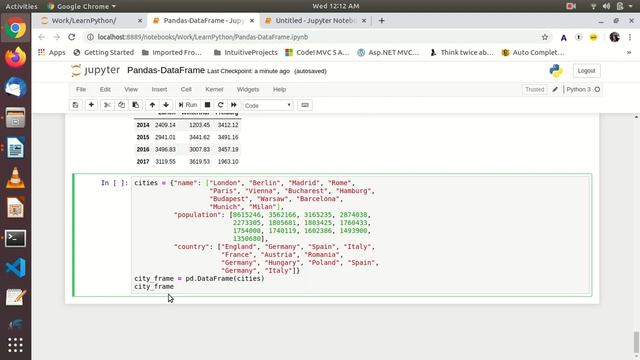This screenshot has width=640, height=360.
Task: Open the File menu
Action: (81, 89)
